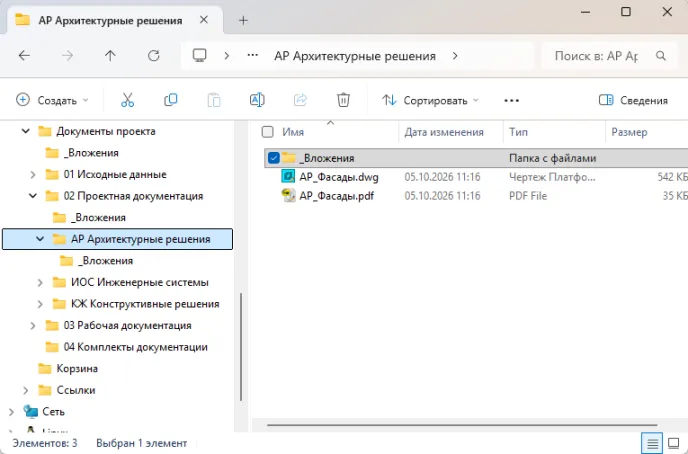This screenshot has width=688, height=454.
Task: Expand the Сеть tree node
Action: pyautogui.click(x=11, y=412)
